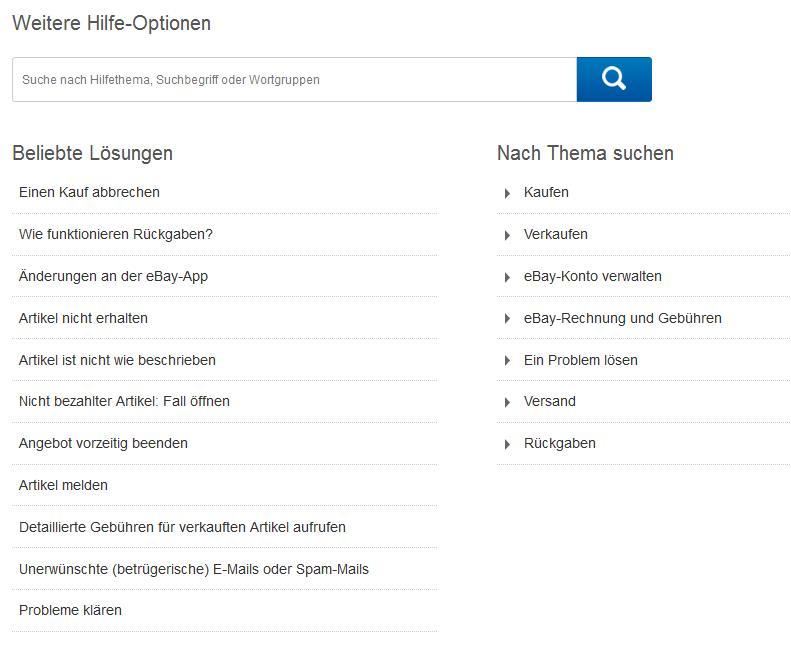Click the Artikel melden link
This screenshot has width=791, height=648.
click(x=63, y=485)
